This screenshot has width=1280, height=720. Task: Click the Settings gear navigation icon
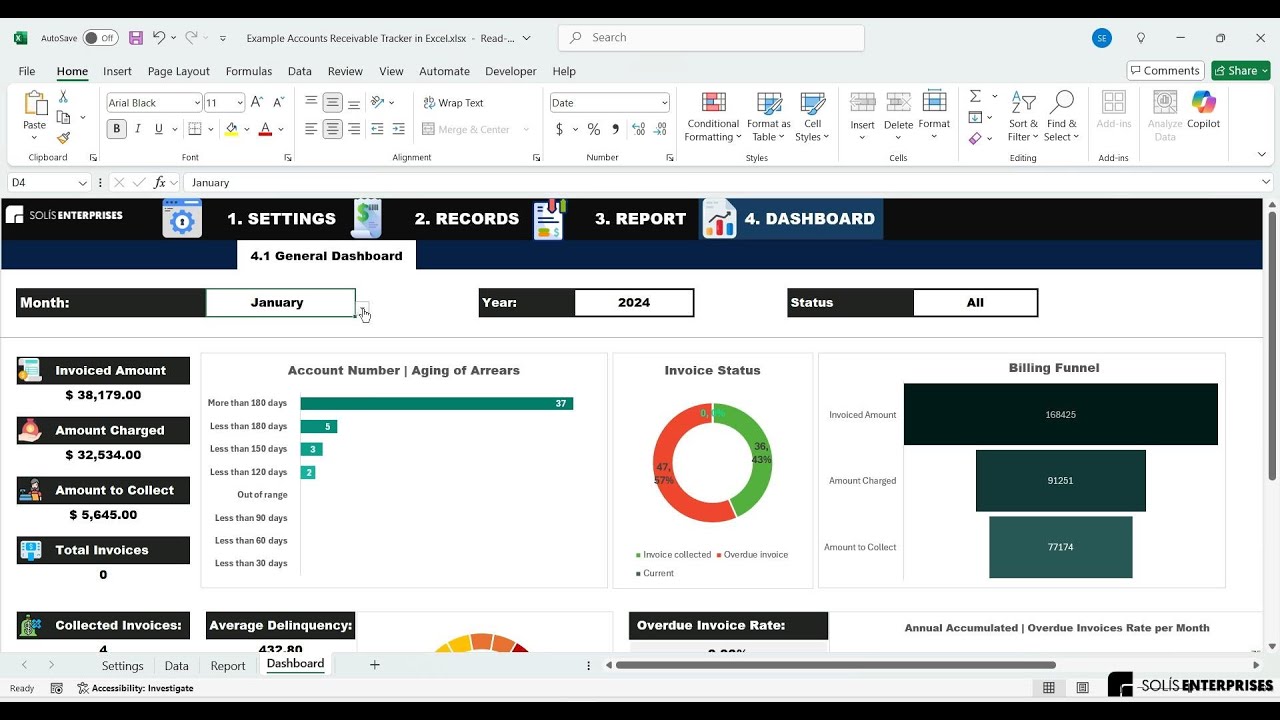tap(182, 218)
